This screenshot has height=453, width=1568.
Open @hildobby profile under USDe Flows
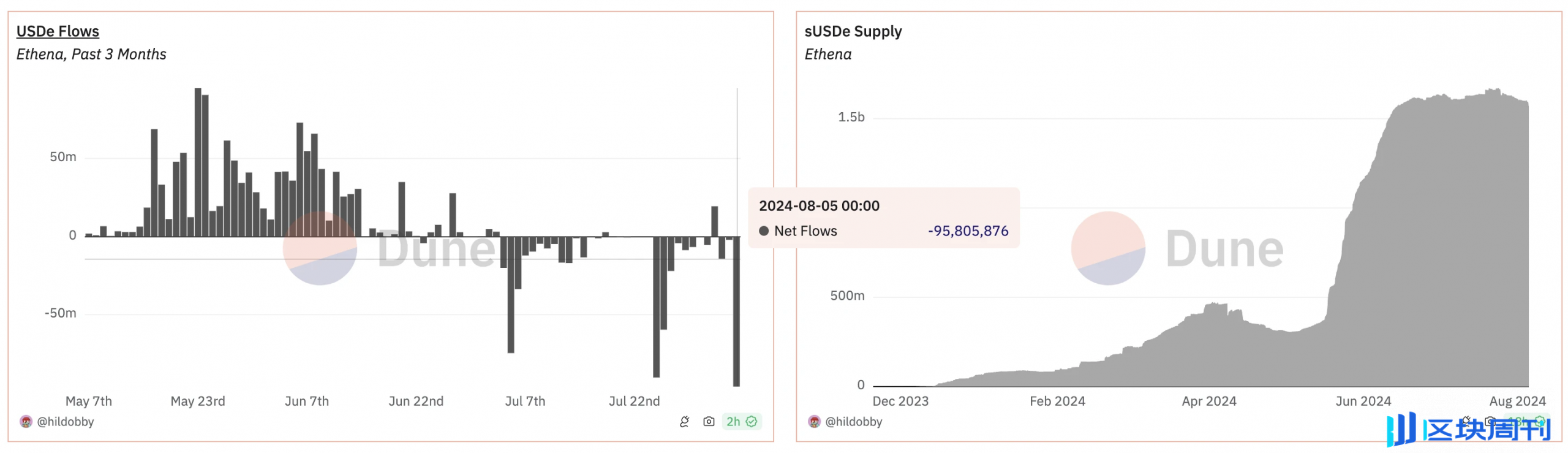[65, 422]
